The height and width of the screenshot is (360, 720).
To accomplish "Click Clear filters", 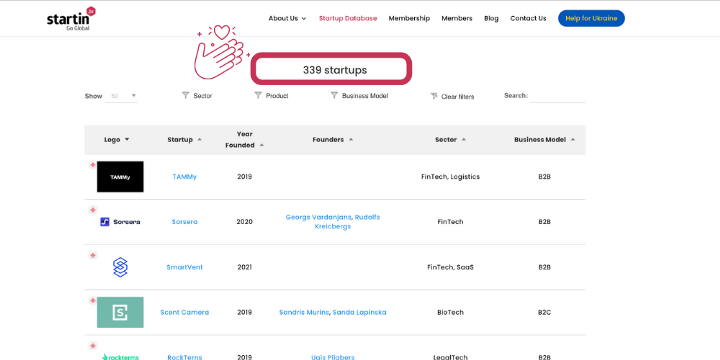I will (452, 96).
